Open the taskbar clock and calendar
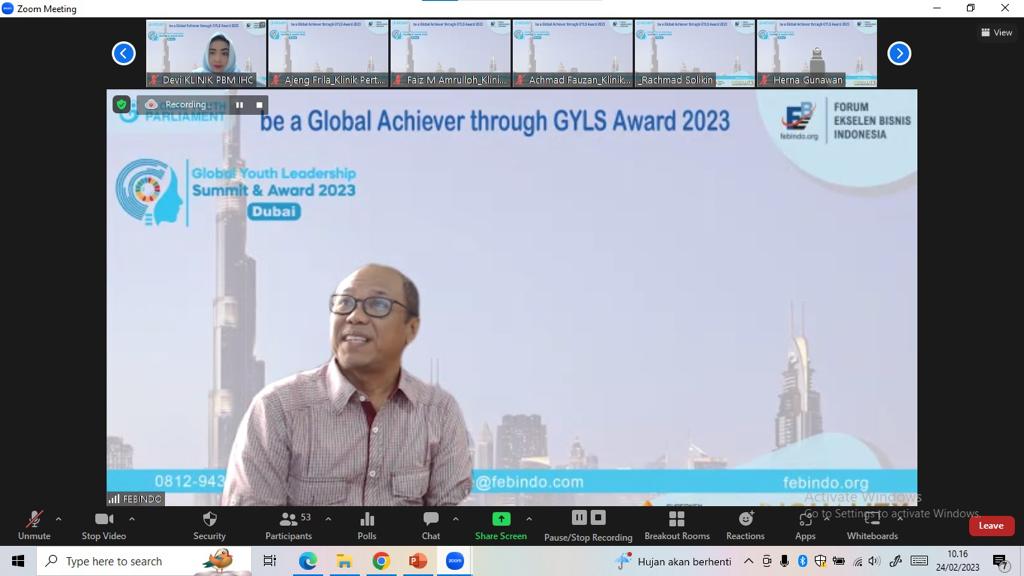The width and height of the screenshot is (1024, 576). tap(958, 561)
